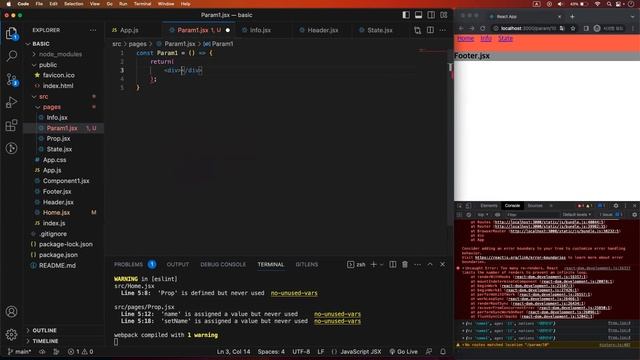The width and height of the screenshot is (640, 360).
Task: Click the State link on web page
Action: pos(505,38)
